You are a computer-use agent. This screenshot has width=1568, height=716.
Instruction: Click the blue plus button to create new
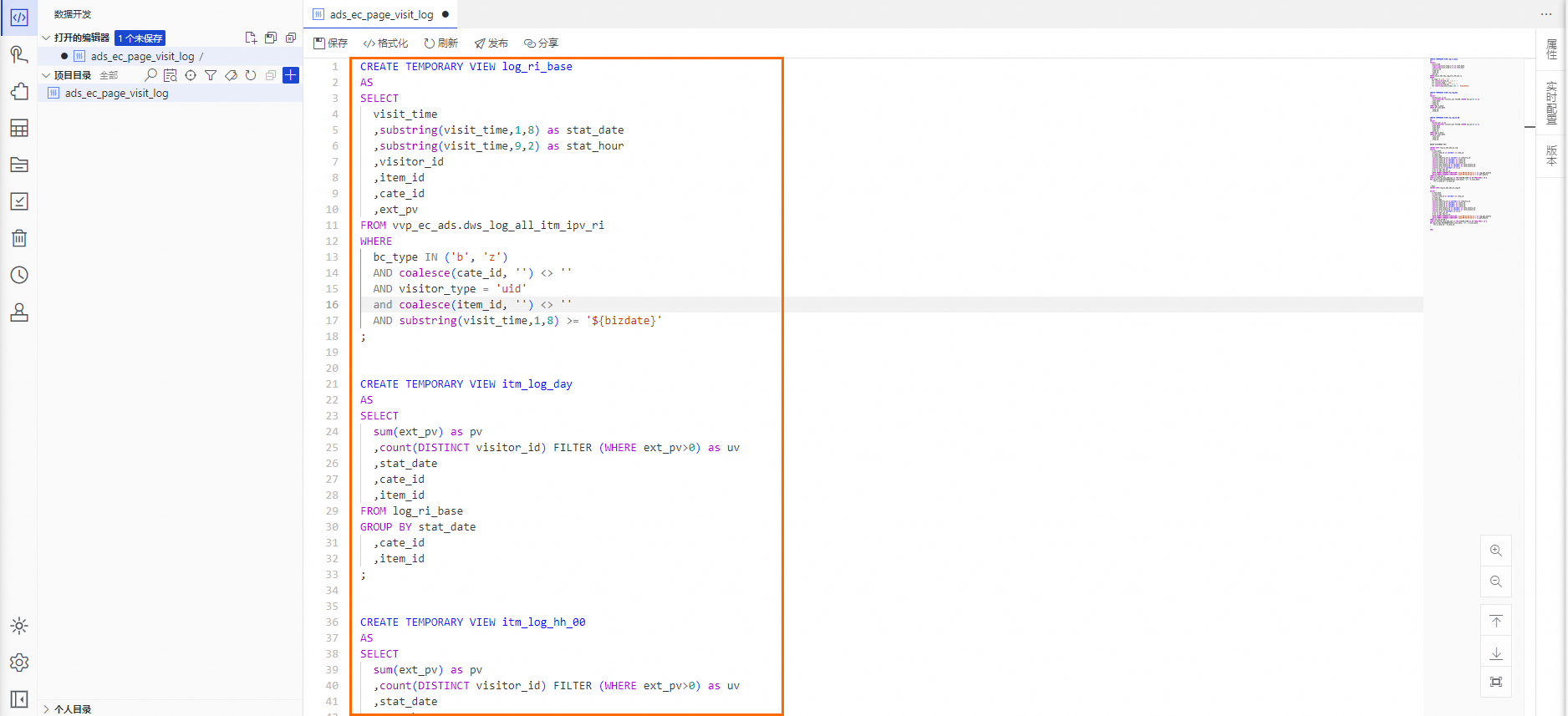(291, 75)
